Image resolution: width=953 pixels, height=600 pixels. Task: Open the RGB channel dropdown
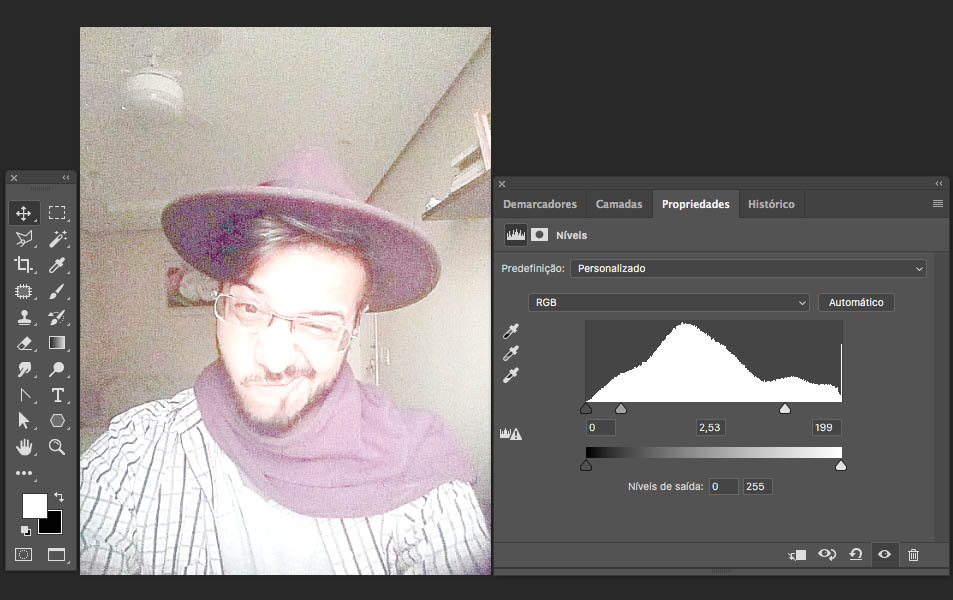click(x=668, y=302)
